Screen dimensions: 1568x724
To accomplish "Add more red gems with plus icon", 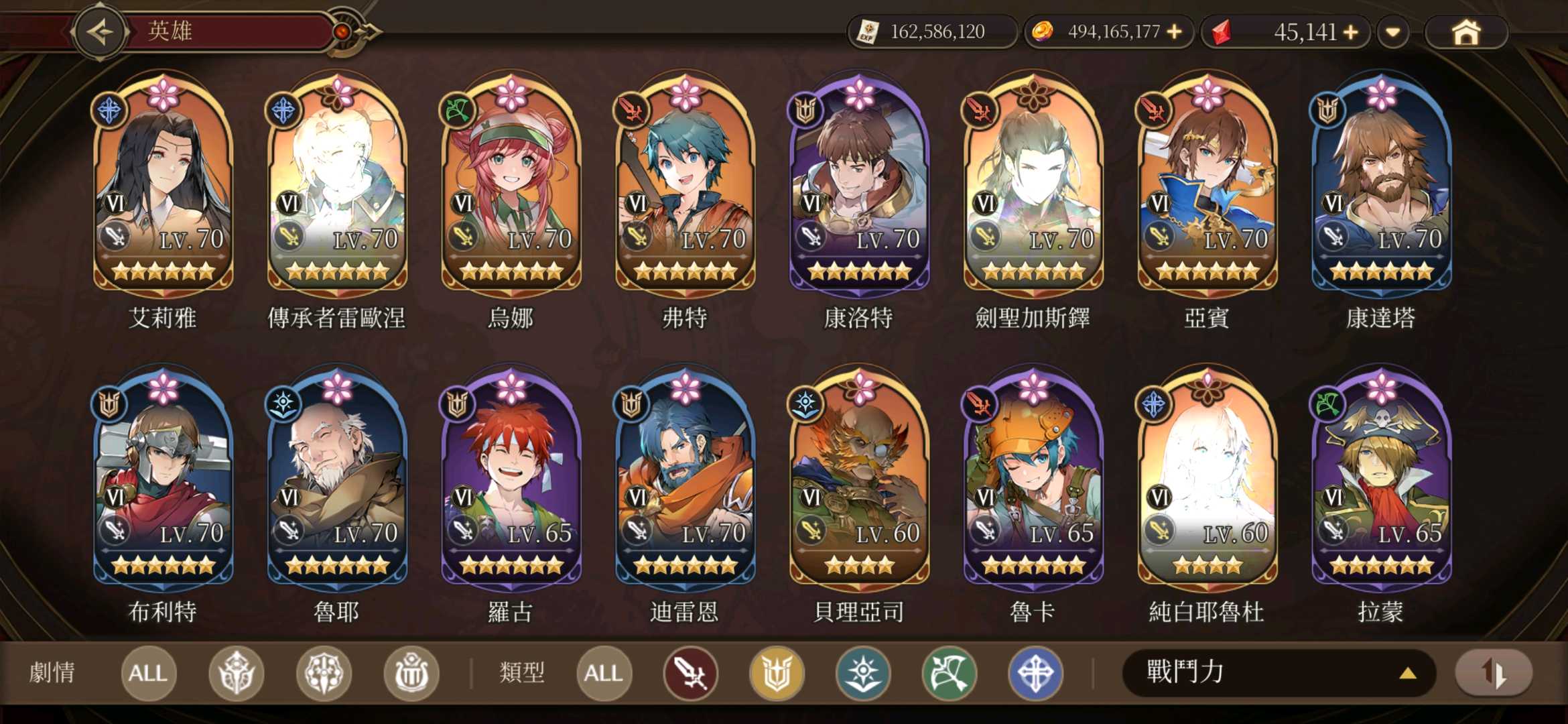I will [x=1351, y=32].
